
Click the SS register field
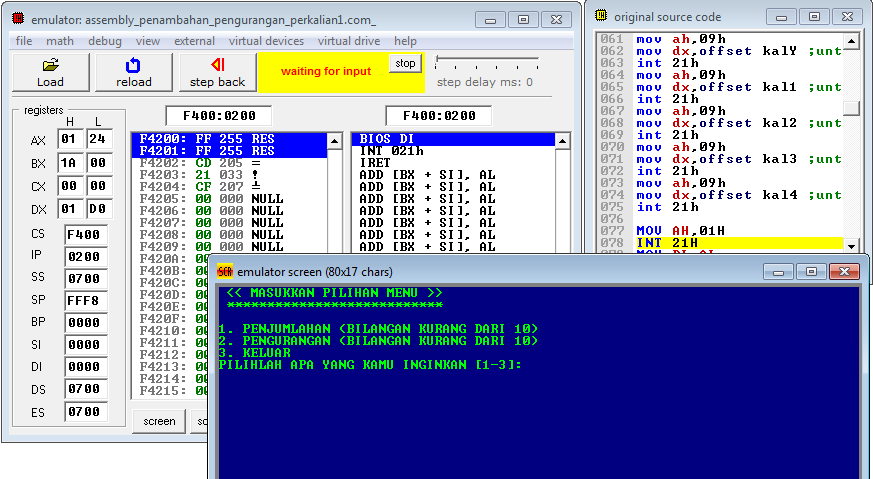(x=86, y=278)
